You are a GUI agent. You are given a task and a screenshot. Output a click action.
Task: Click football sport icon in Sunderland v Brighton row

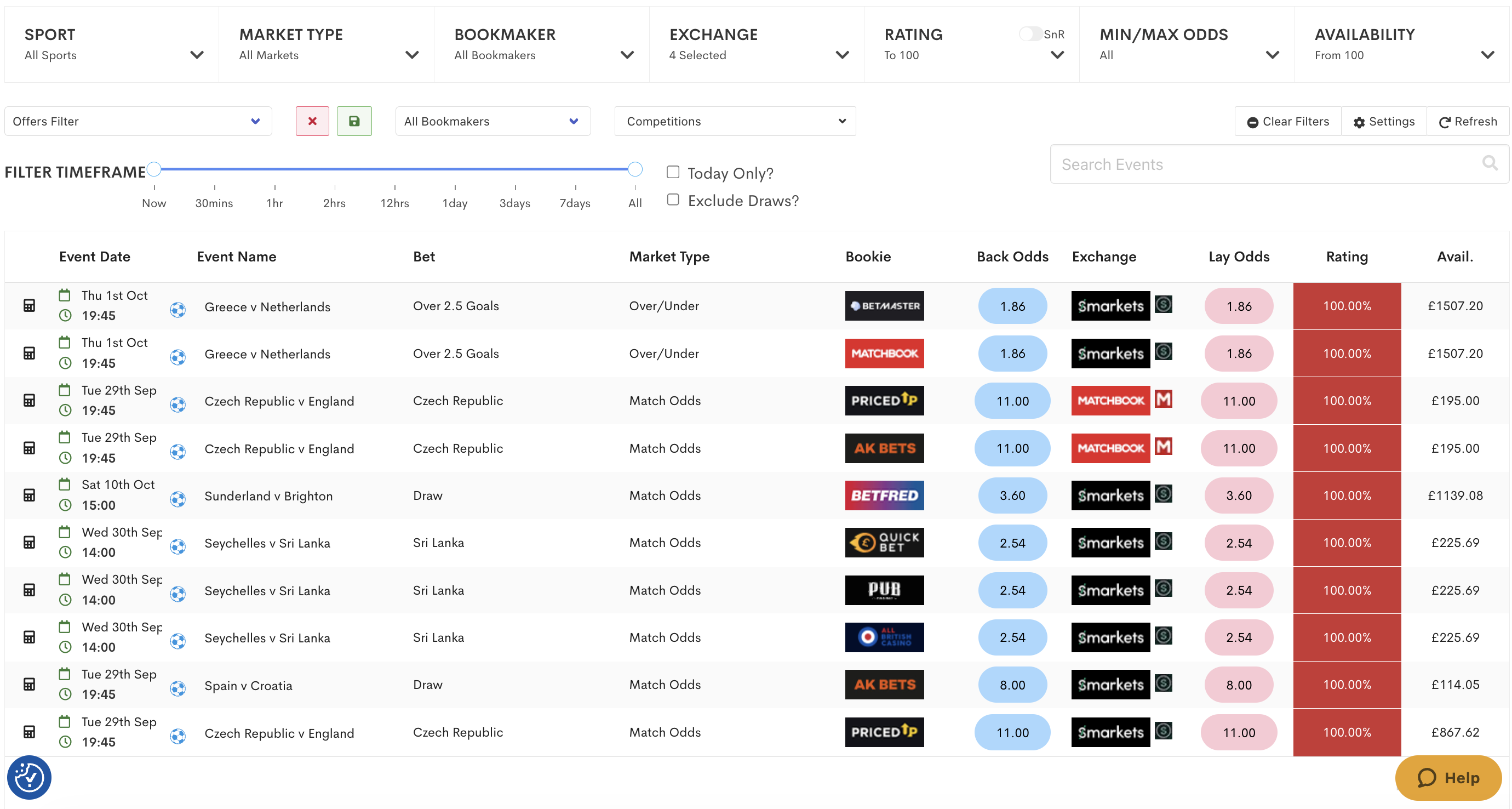178,499
